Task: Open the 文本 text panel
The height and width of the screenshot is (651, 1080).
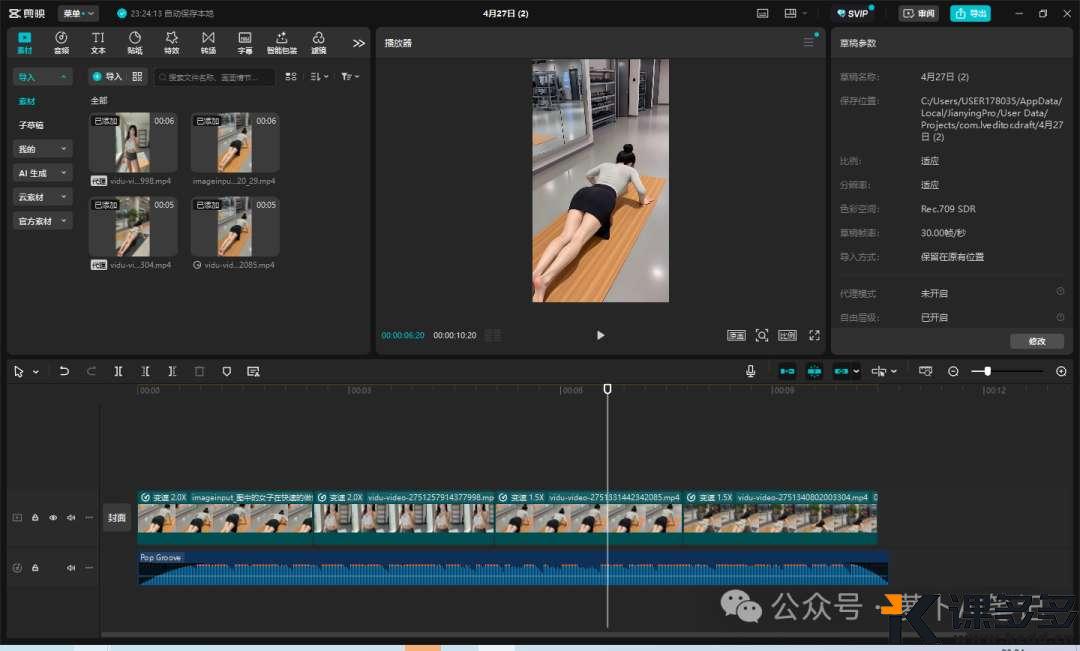Action: (x=98, y=42)
